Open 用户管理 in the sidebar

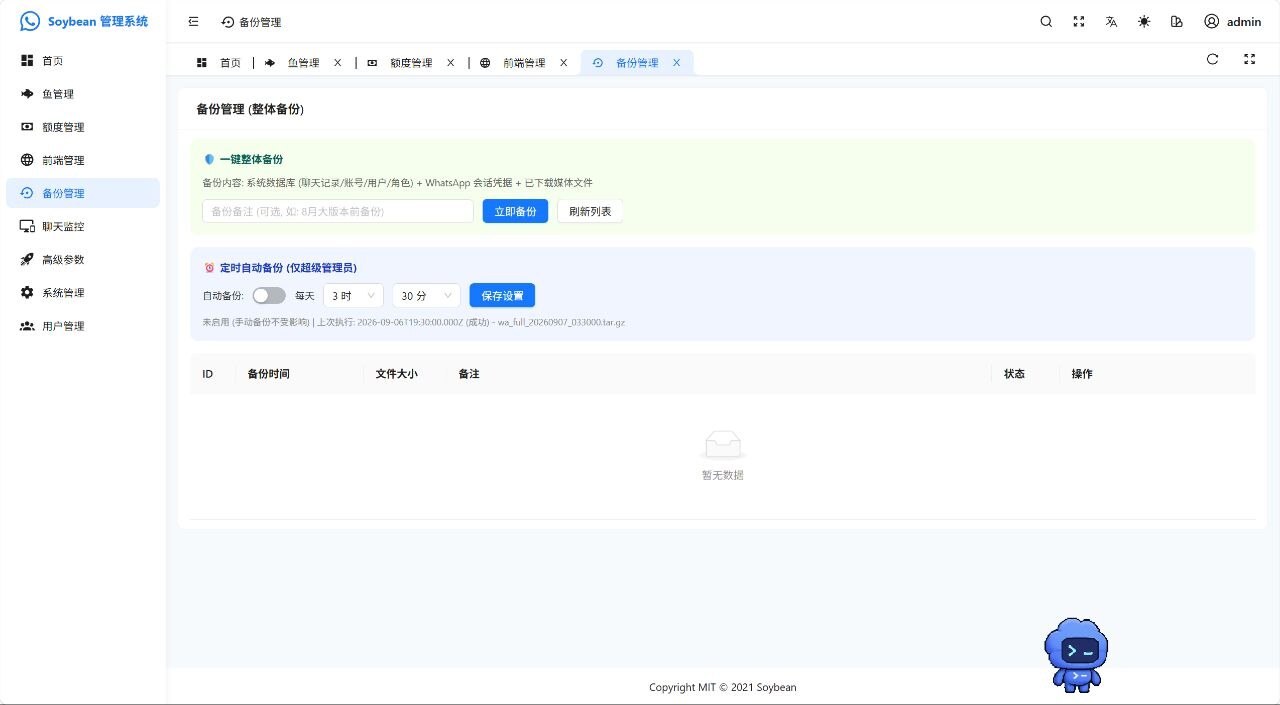click(83, 326)
